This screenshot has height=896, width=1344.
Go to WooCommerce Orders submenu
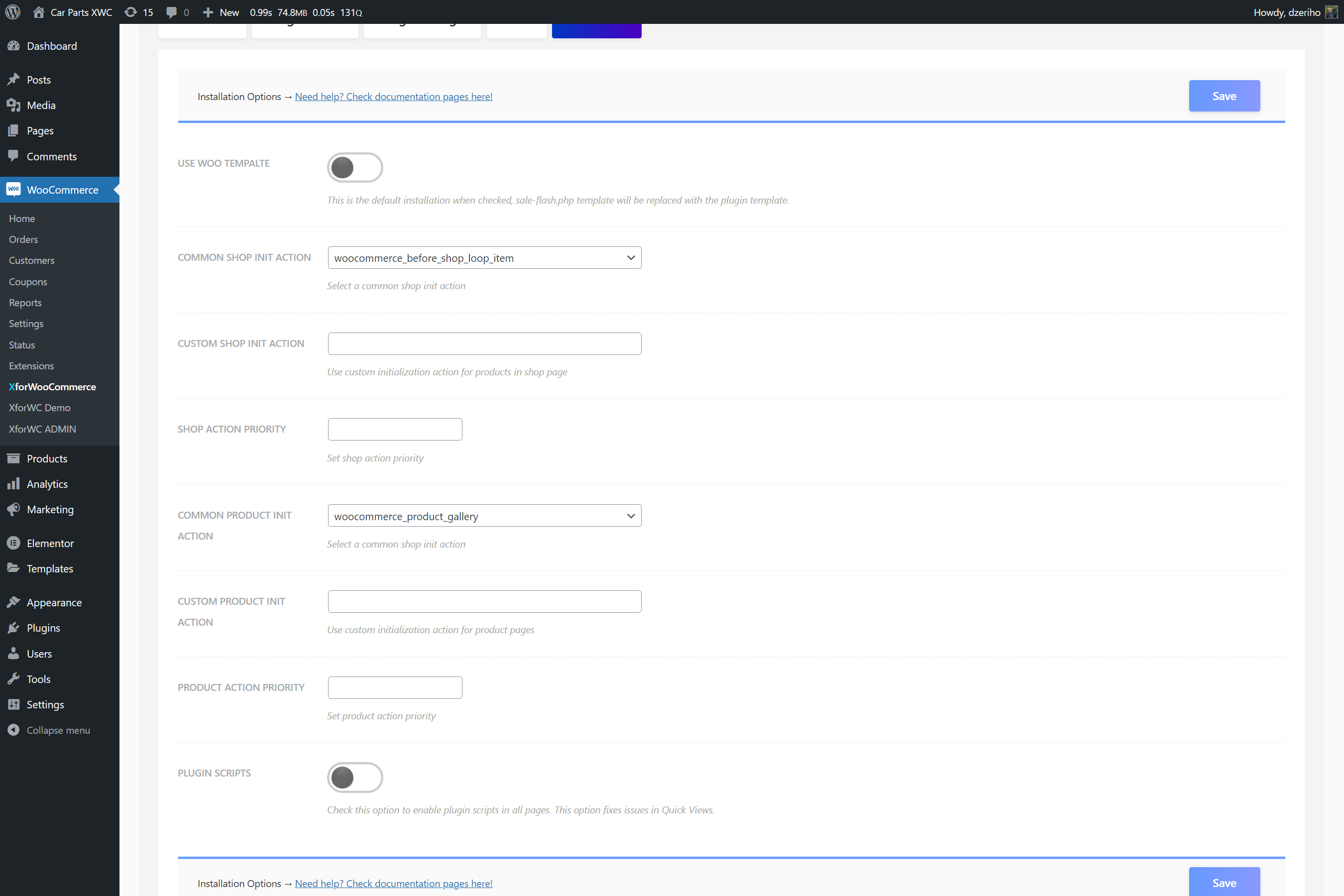[23, 239]
